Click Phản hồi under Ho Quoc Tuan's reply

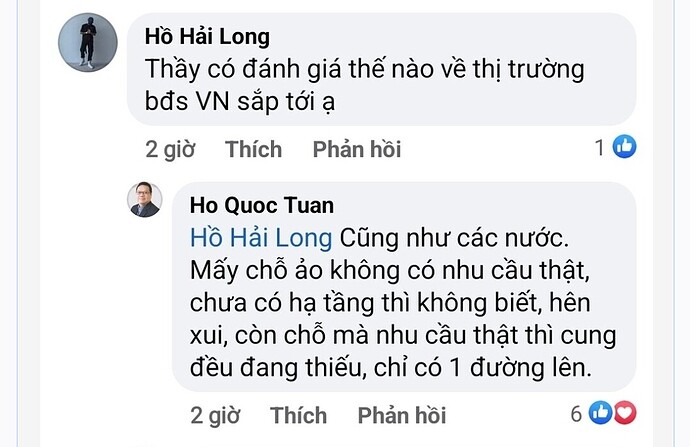(402, 415)
